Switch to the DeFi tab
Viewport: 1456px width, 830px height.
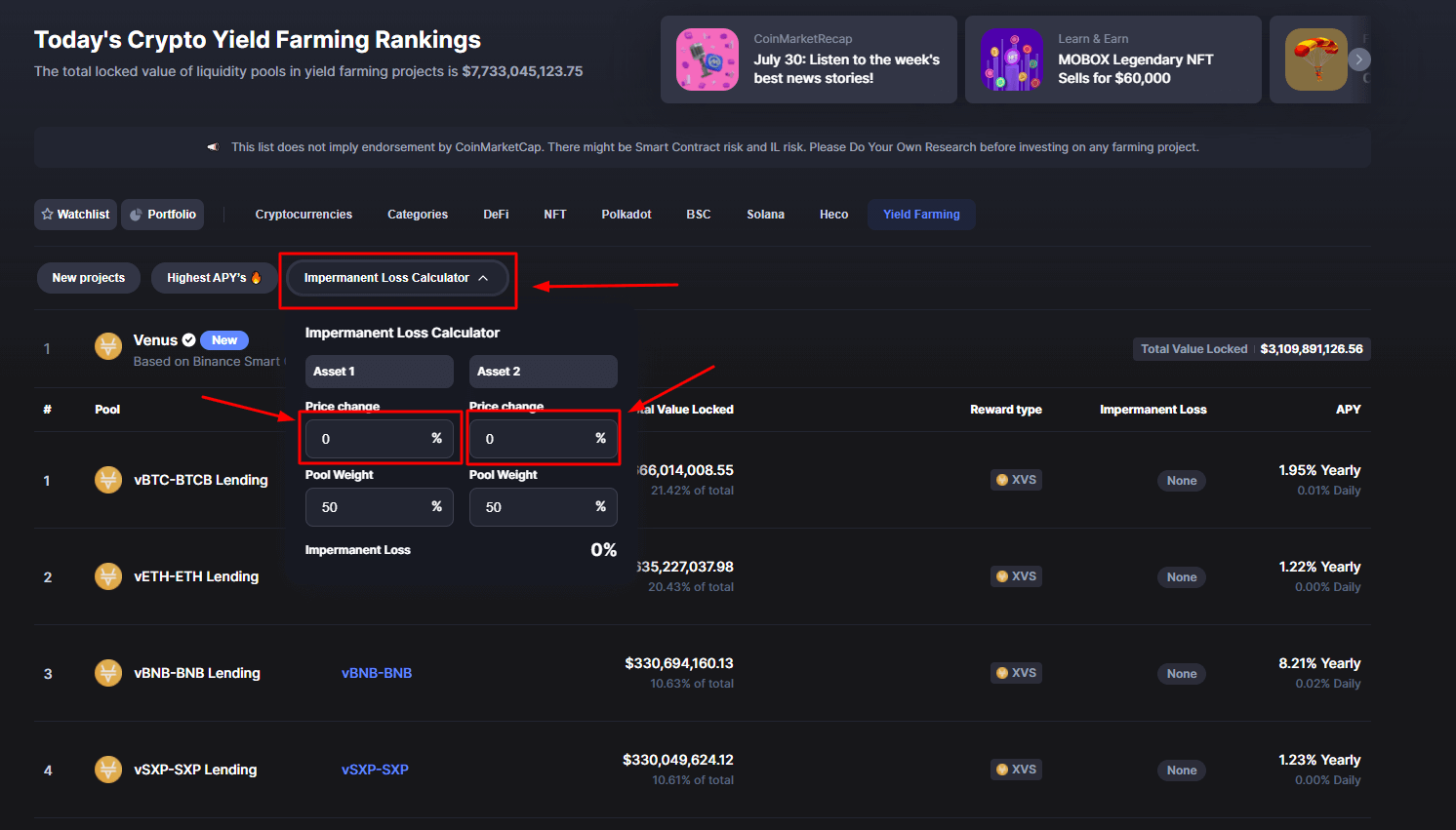pos(496,215)
